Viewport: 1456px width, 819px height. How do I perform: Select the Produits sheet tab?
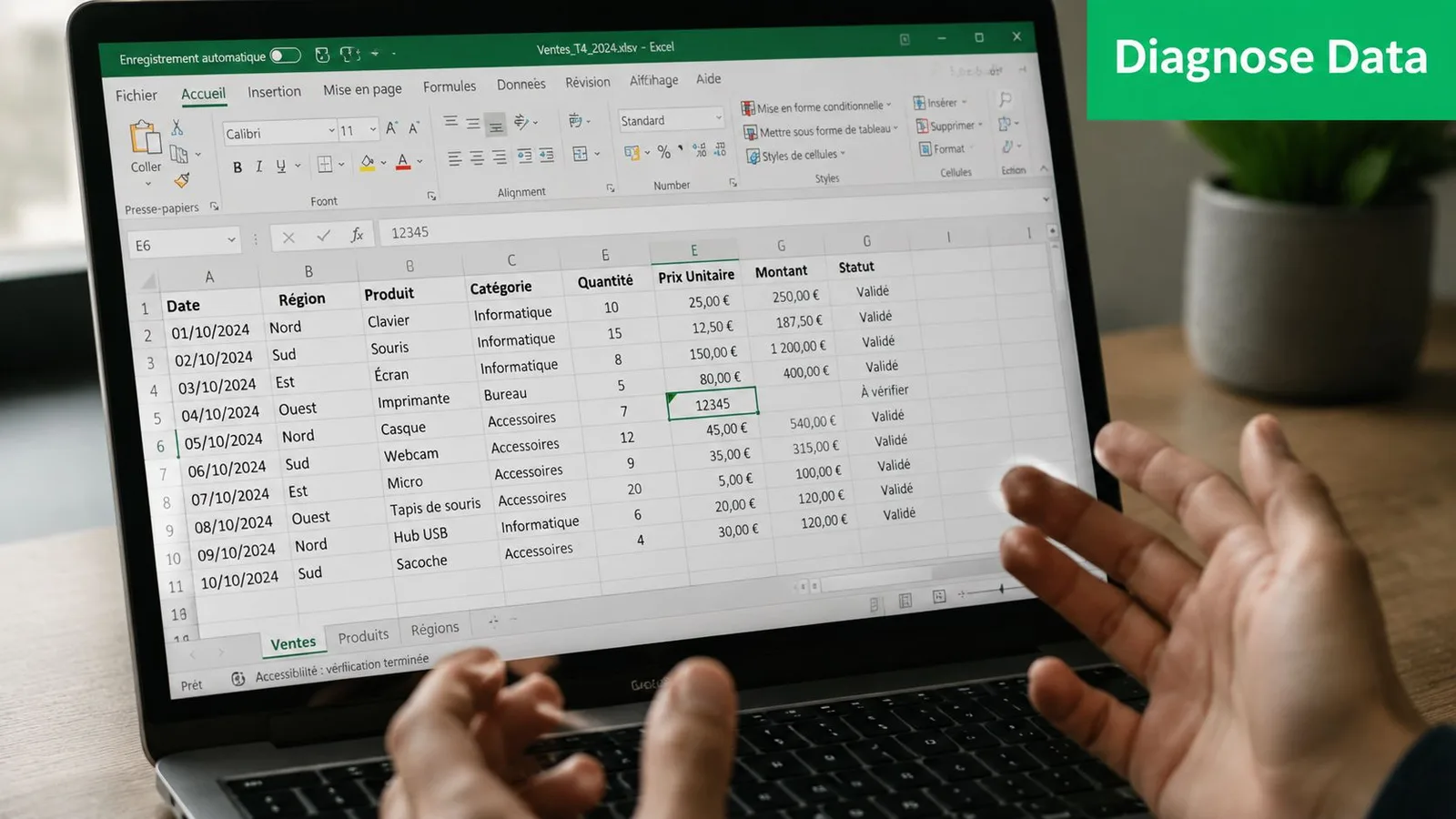pos(363,636)
